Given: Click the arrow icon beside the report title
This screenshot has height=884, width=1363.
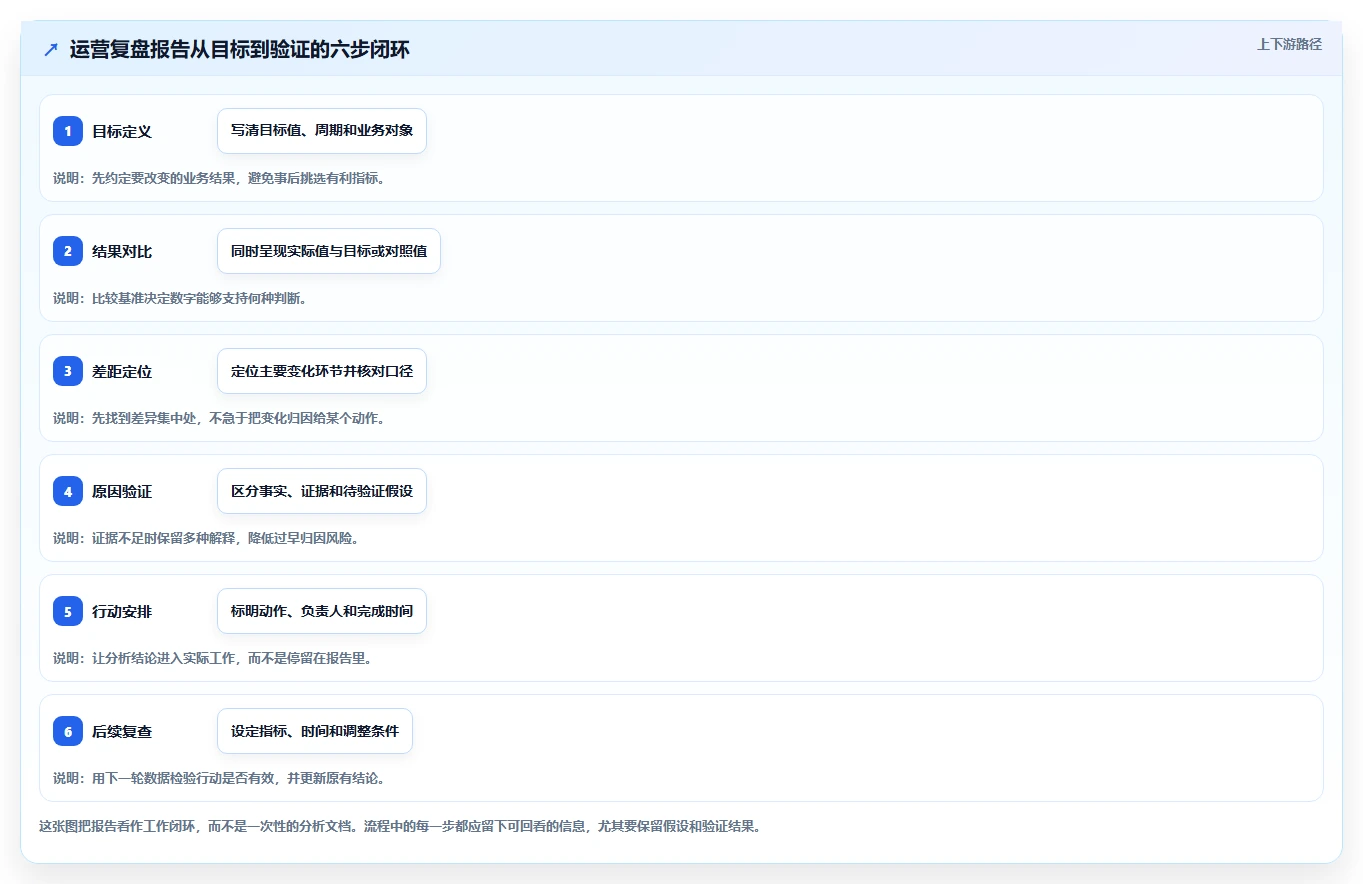Looking at the screenshot, I should [51, 50].
